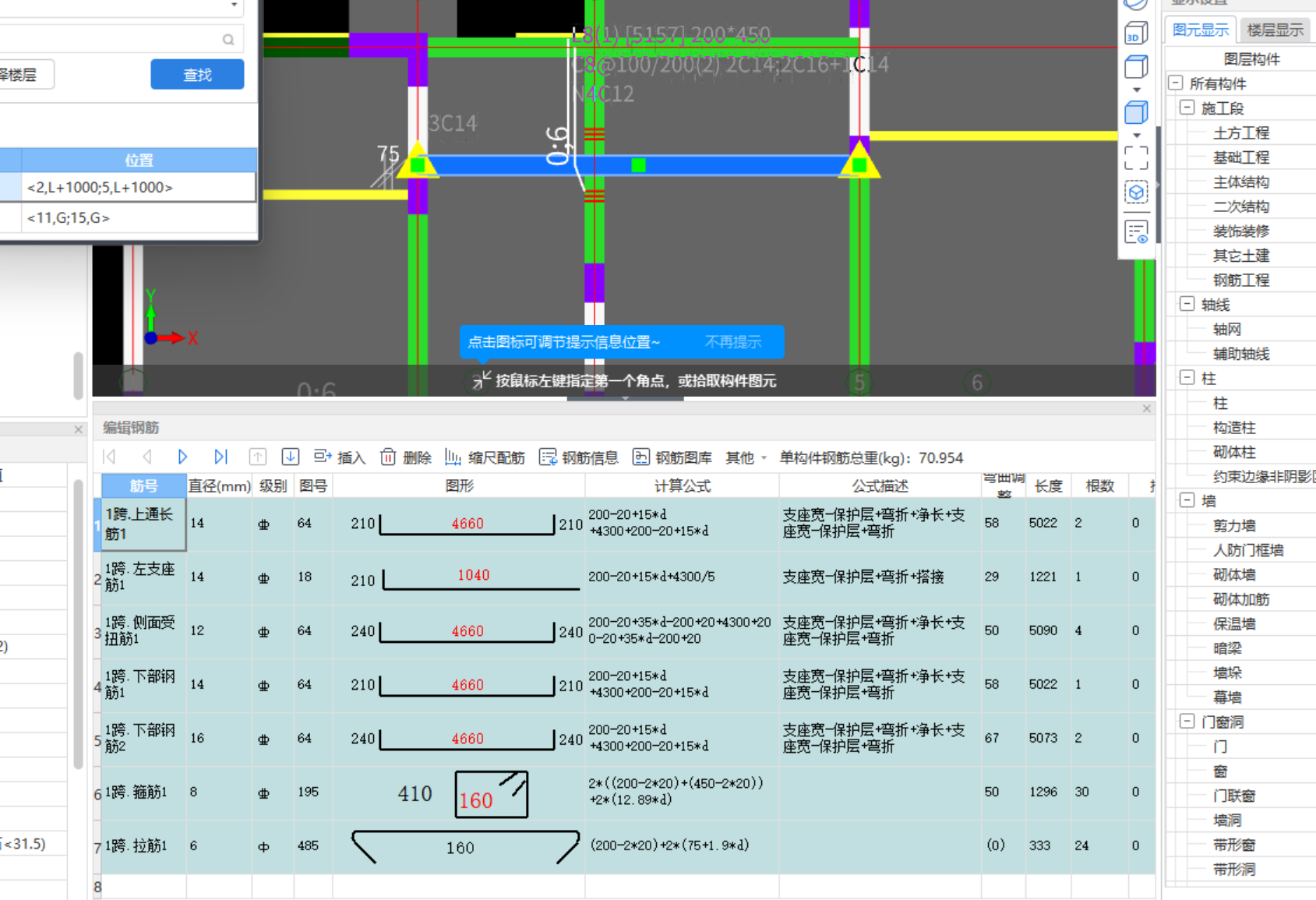
Task: Collapse the 门窗洞 tree node
Action: [1187, 722]
